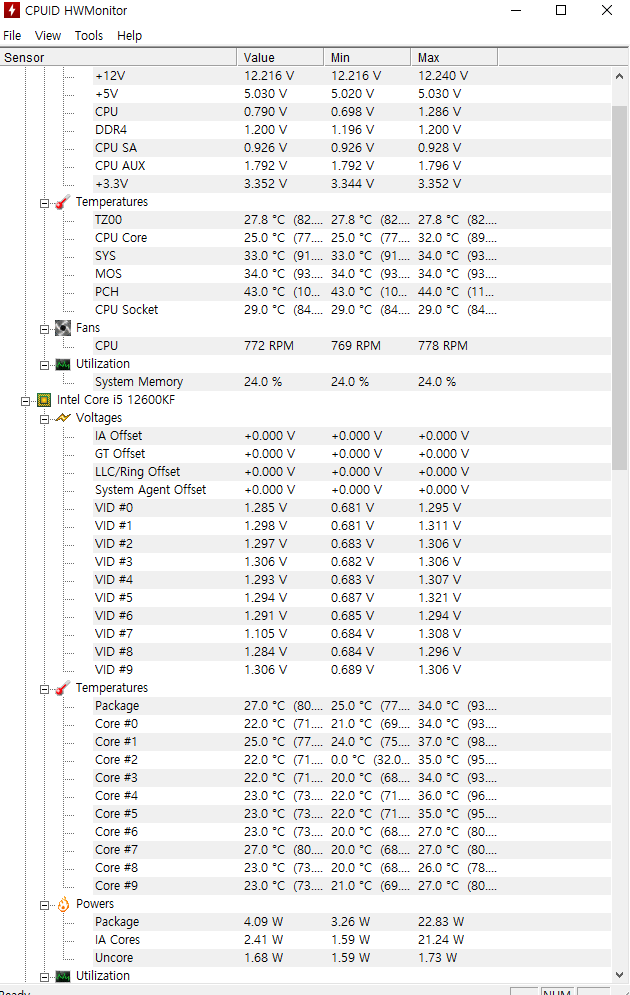The width and height of the screenshot is (630, 995).
Task: Click the Powers flame icon
Action: (63, 904)
